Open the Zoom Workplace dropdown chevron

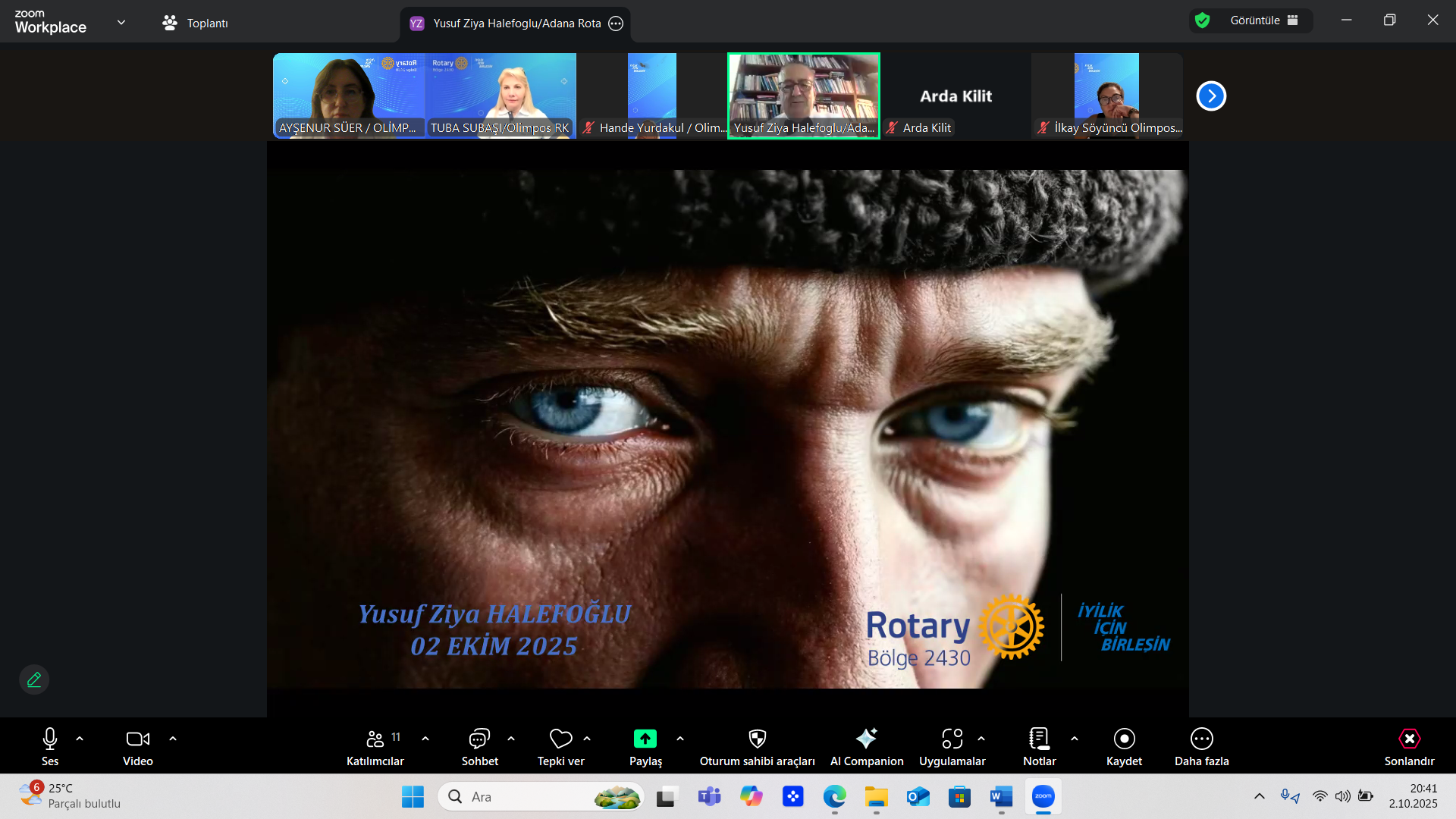point(121,23)
